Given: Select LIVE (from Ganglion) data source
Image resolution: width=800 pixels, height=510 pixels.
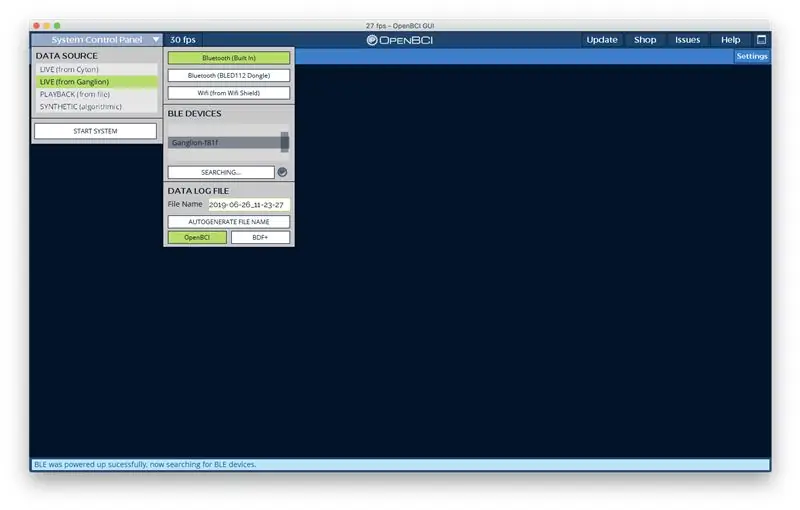Looking at the screenshot, I should click(96, 82).
